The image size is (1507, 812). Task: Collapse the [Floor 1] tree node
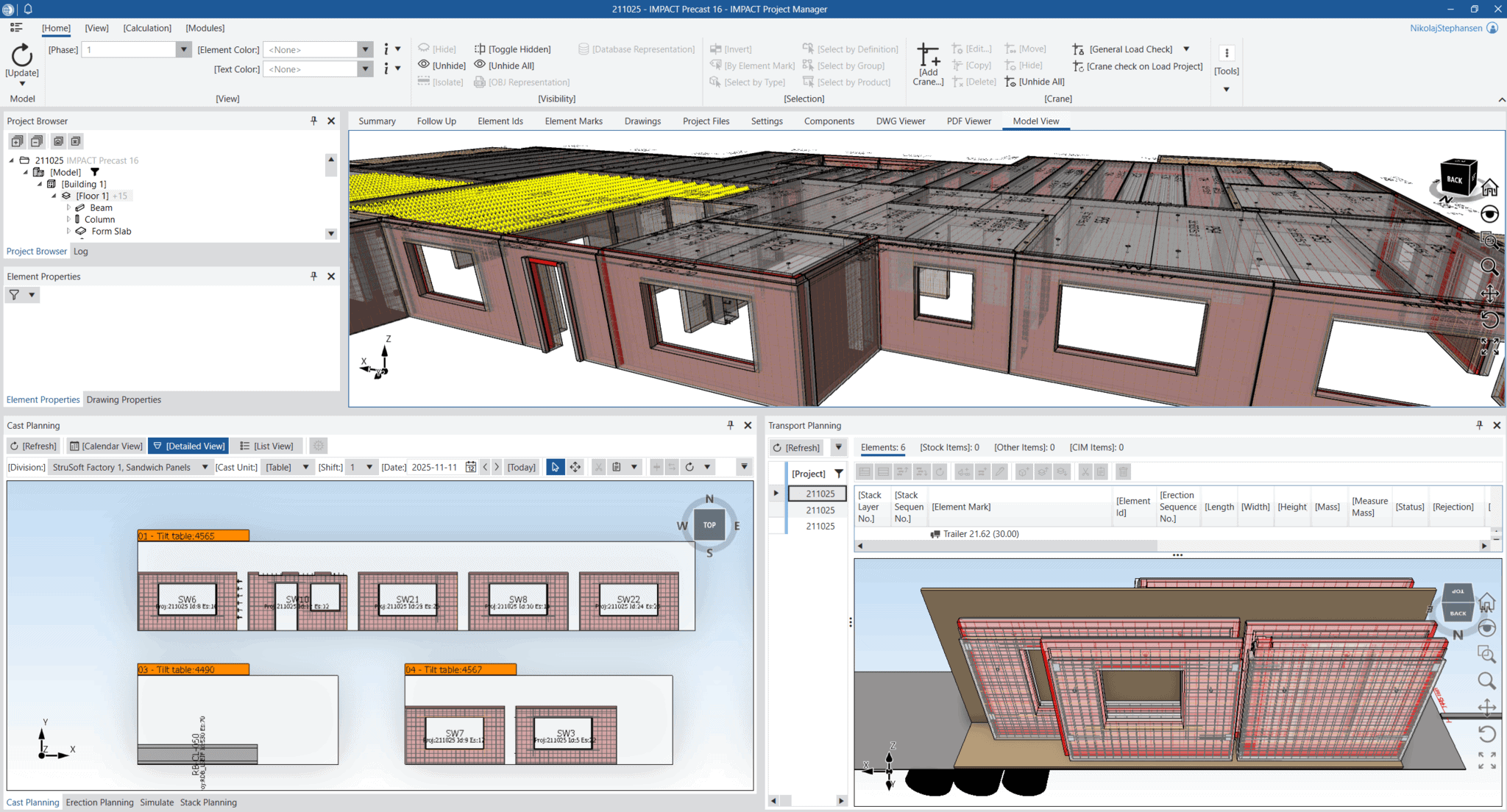[53, 196]
